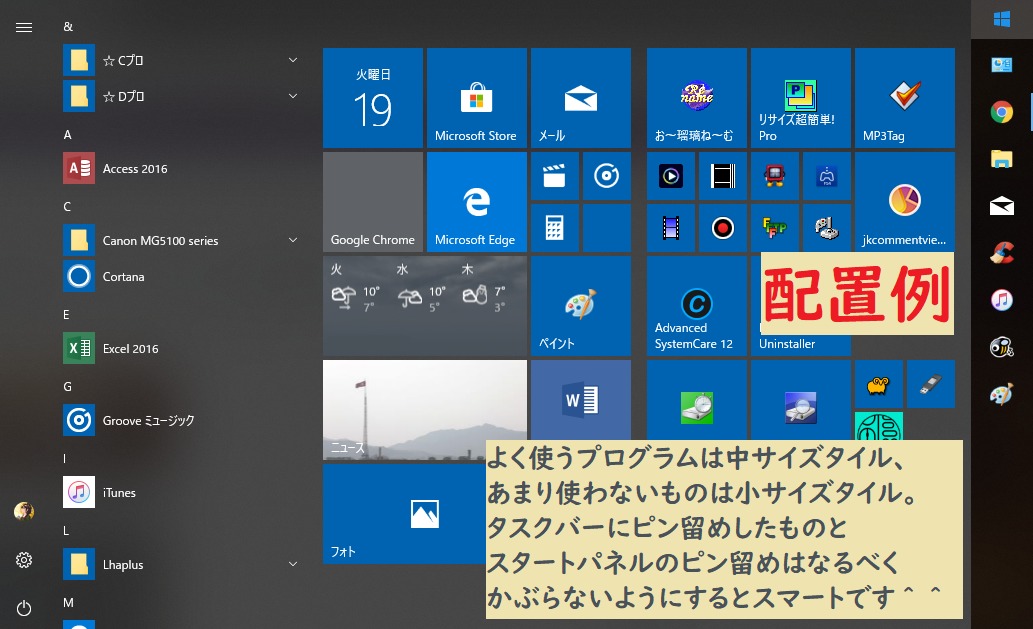Viewport: 1033px width, 629px height.
Task: Open the jkcommentviewer tile
Action: pyautogui.click(x=905, y=202)
